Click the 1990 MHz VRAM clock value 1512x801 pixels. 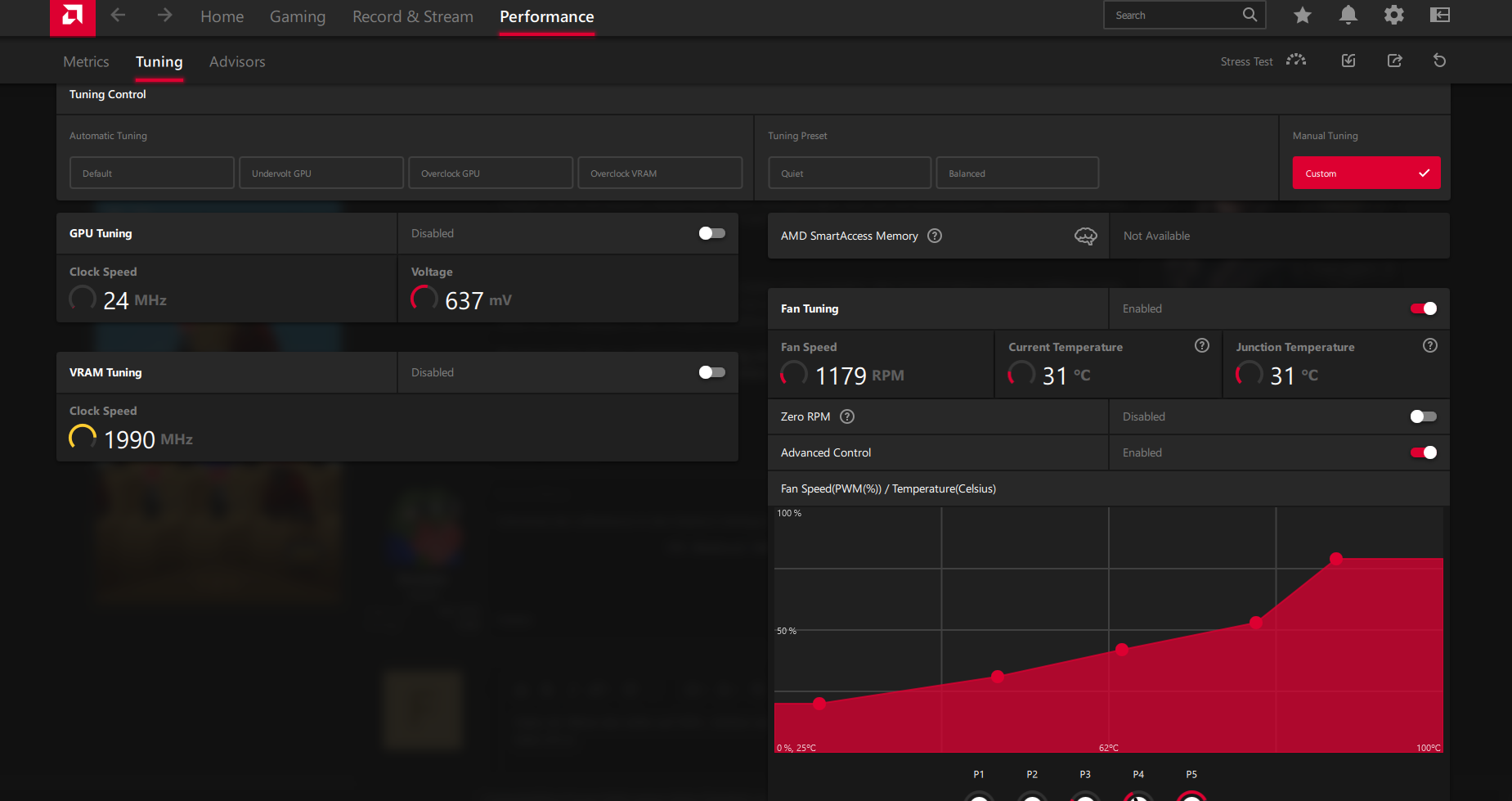(x=148, y=439)
